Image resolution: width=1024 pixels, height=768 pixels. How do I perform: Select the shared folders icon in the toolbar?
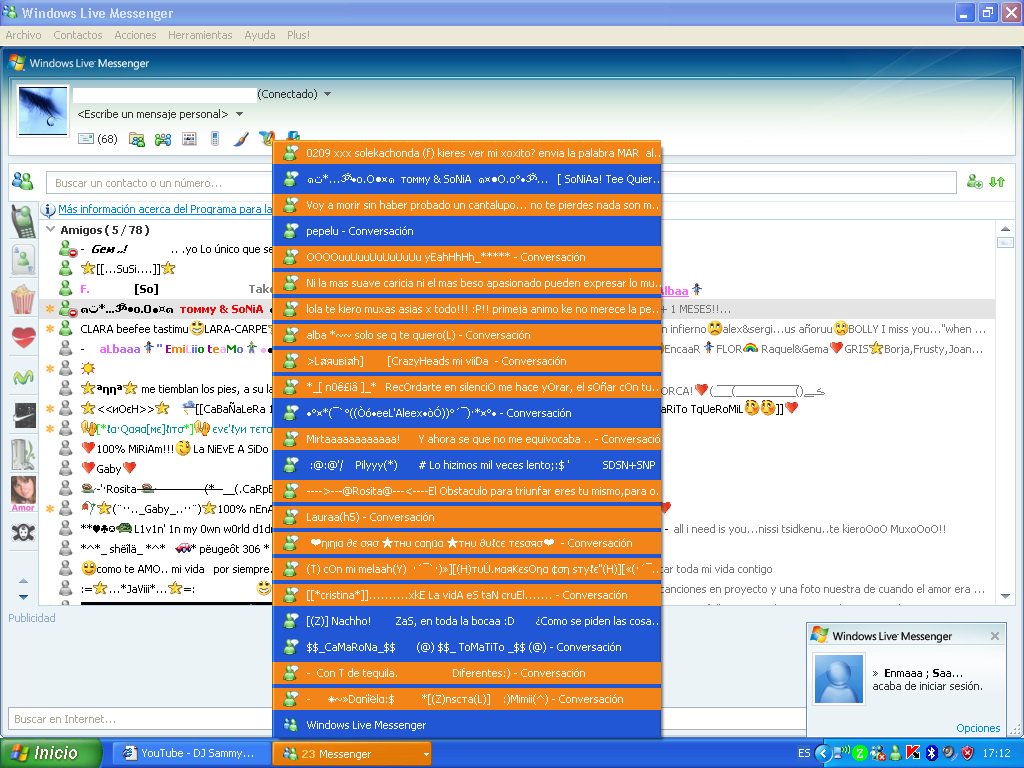136,140
